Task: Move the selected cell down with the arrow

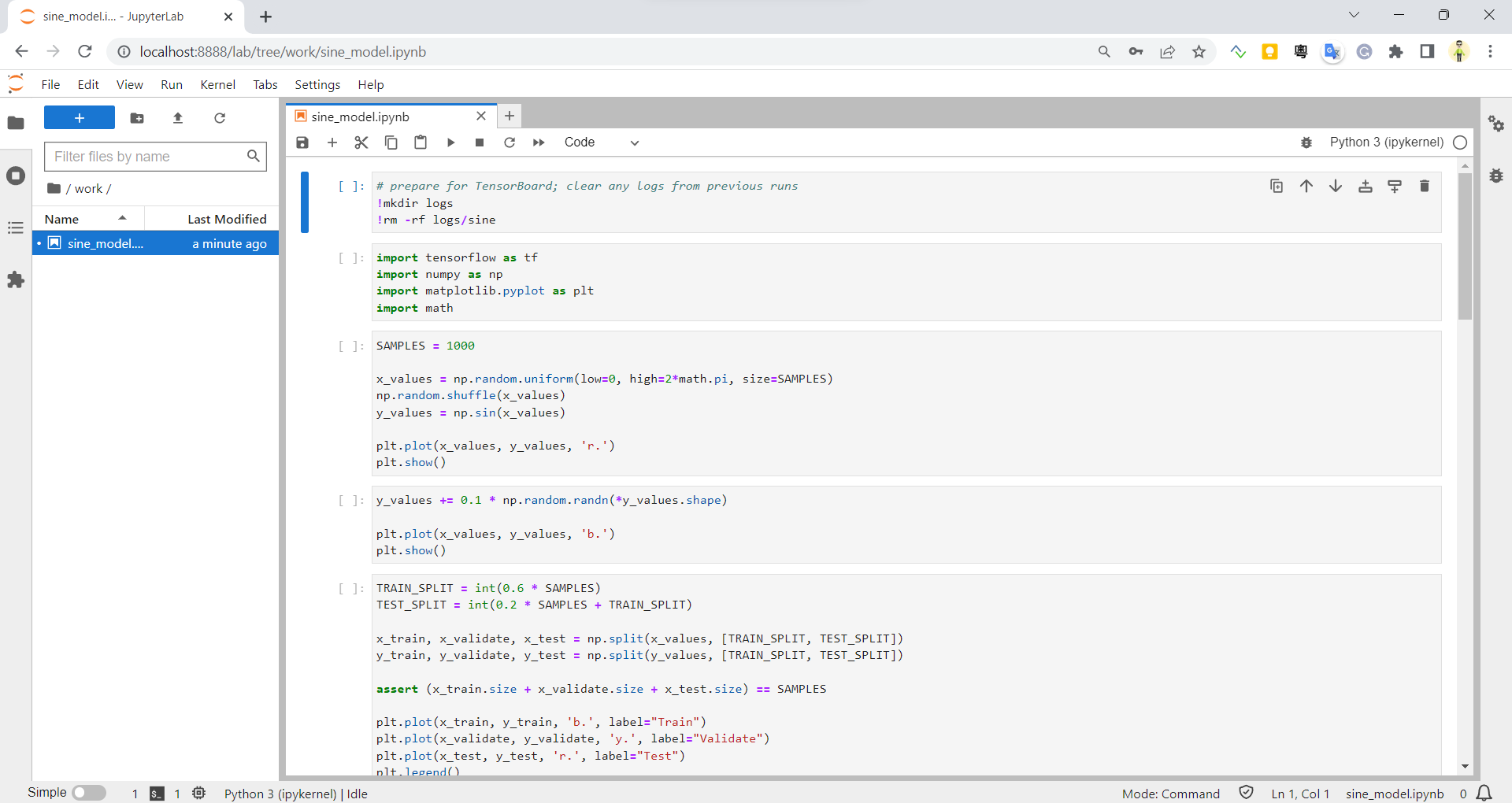Action: 1336,186
